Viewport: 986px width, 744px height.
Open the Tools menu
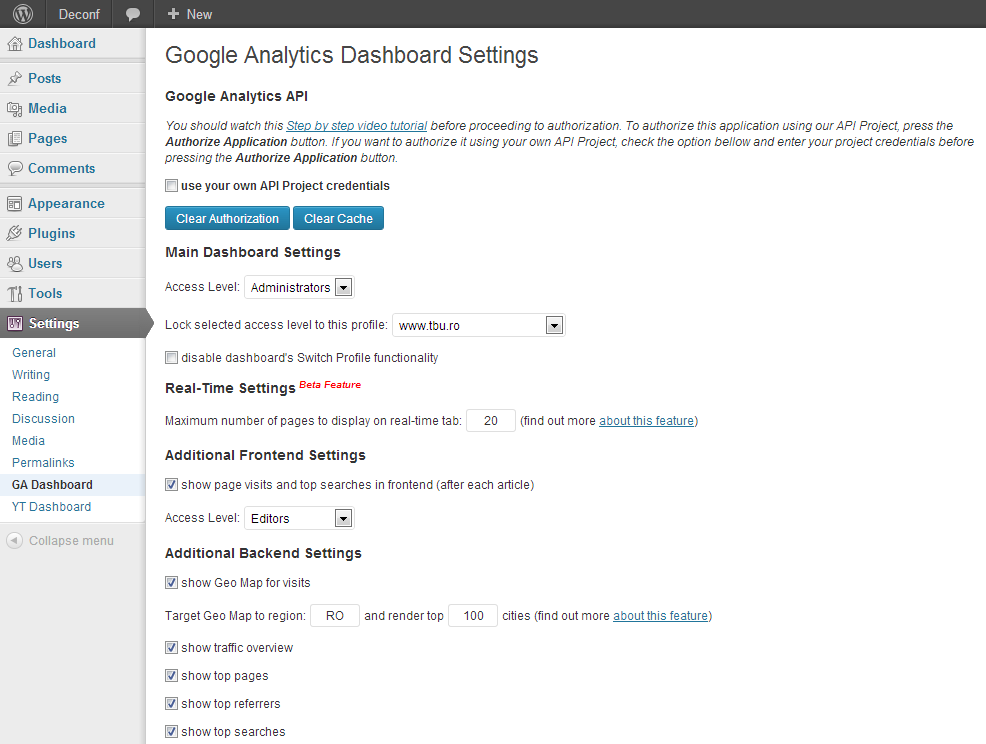point(45,293)
